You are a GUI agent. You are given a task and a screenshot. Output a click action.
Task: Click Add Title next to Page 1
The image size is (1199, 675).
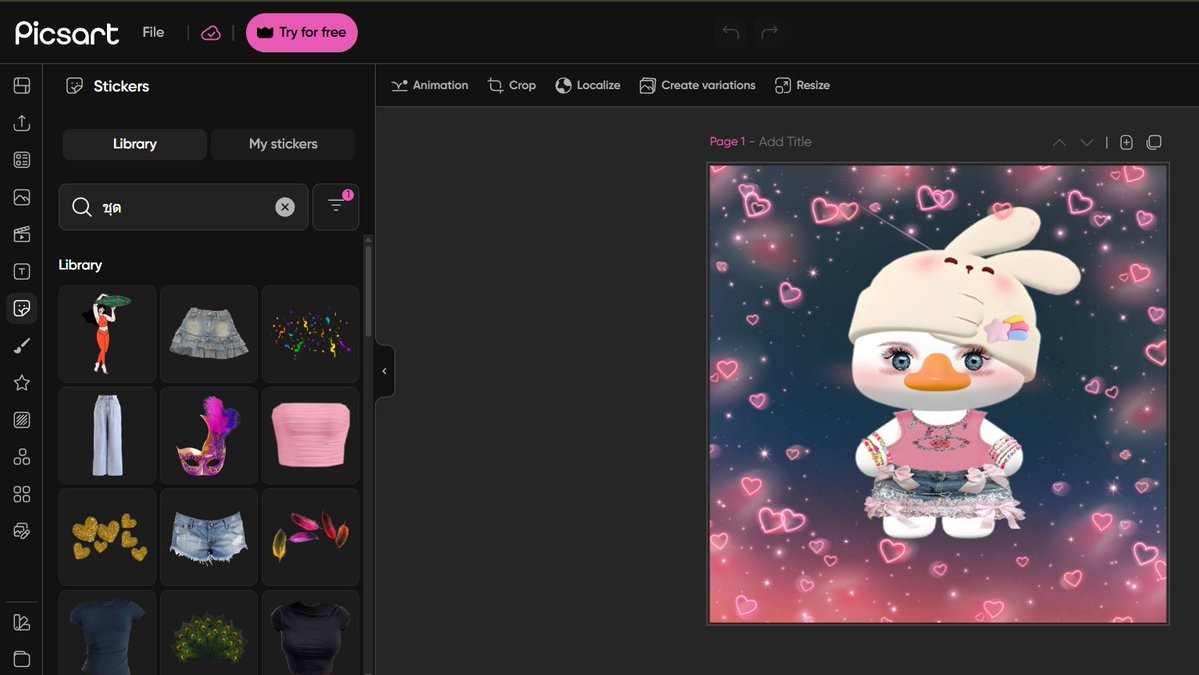pos(785,141)
